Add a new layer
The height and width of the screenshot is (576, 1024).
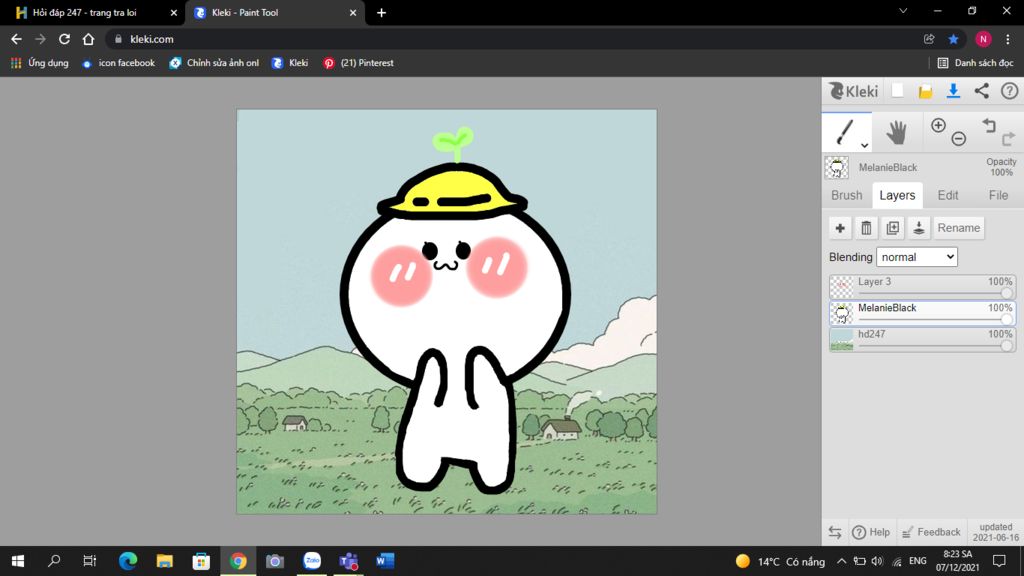click(840, 228)
